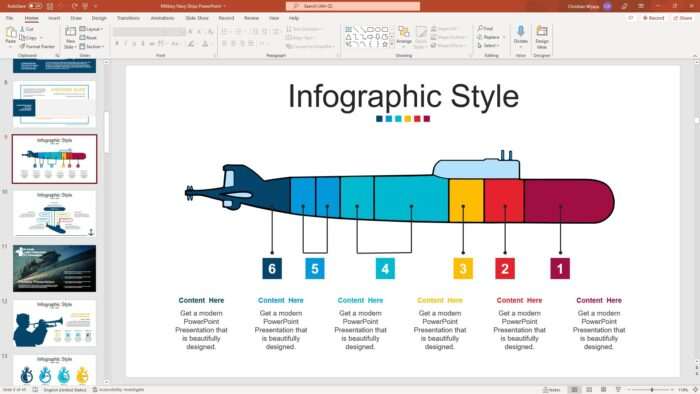Expand the Section dropdown
Screen dimensions: 700x394
(92, 46)
